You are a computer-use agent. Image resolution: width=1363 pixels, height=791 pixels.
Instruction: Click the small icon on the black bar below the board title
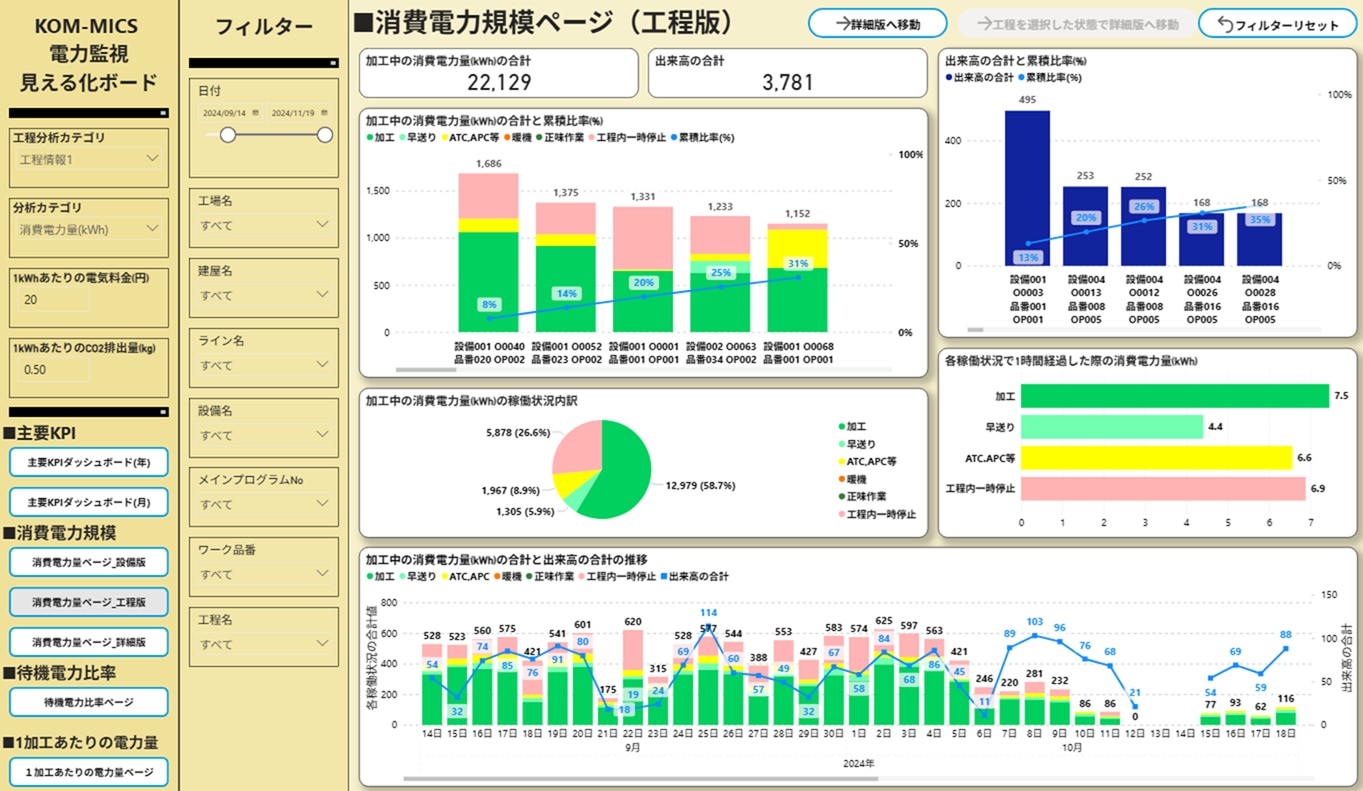(x=163, y=113)
